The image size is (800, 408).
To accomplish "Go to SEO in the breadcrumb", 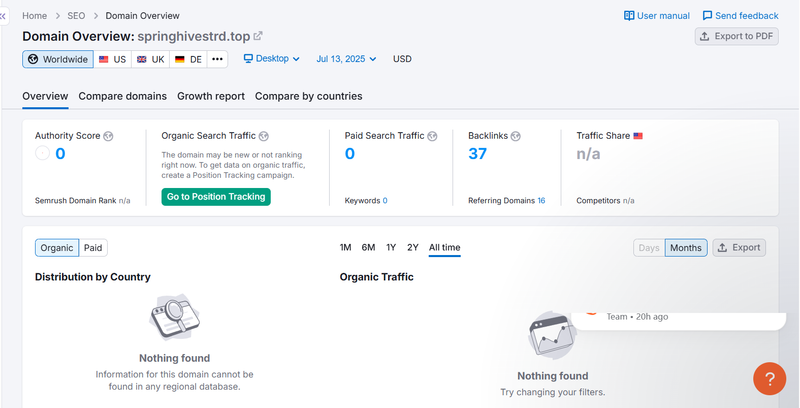I will (76, 16).
